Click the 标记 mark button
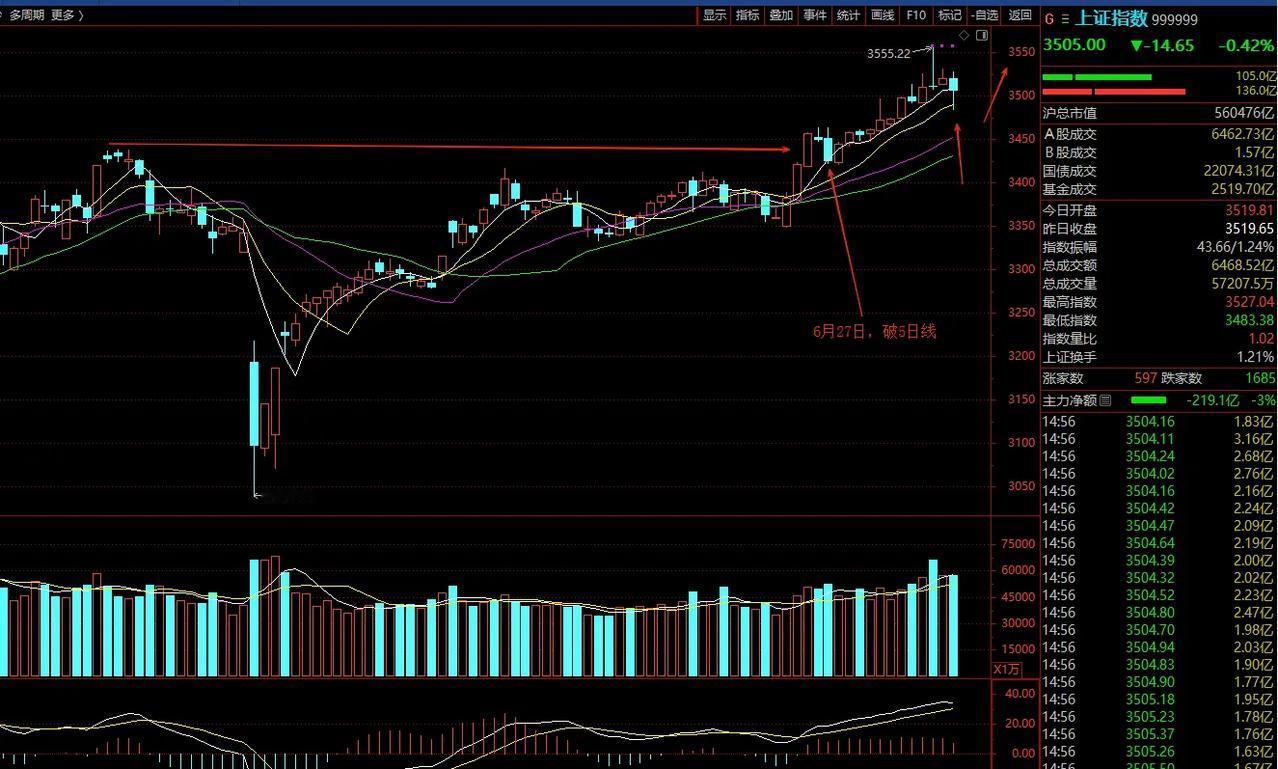This screenshot has width=1278, height=769. 949,15
